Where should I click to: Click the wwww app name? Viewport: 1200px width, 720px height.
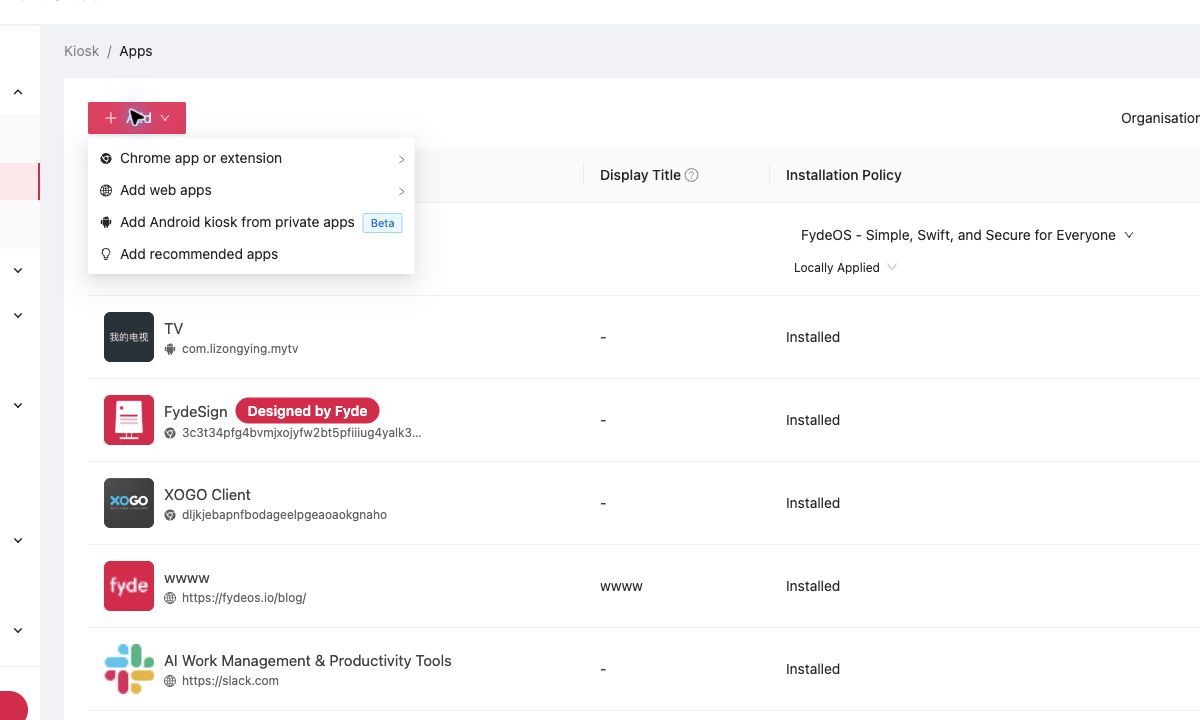coord(187,578)
